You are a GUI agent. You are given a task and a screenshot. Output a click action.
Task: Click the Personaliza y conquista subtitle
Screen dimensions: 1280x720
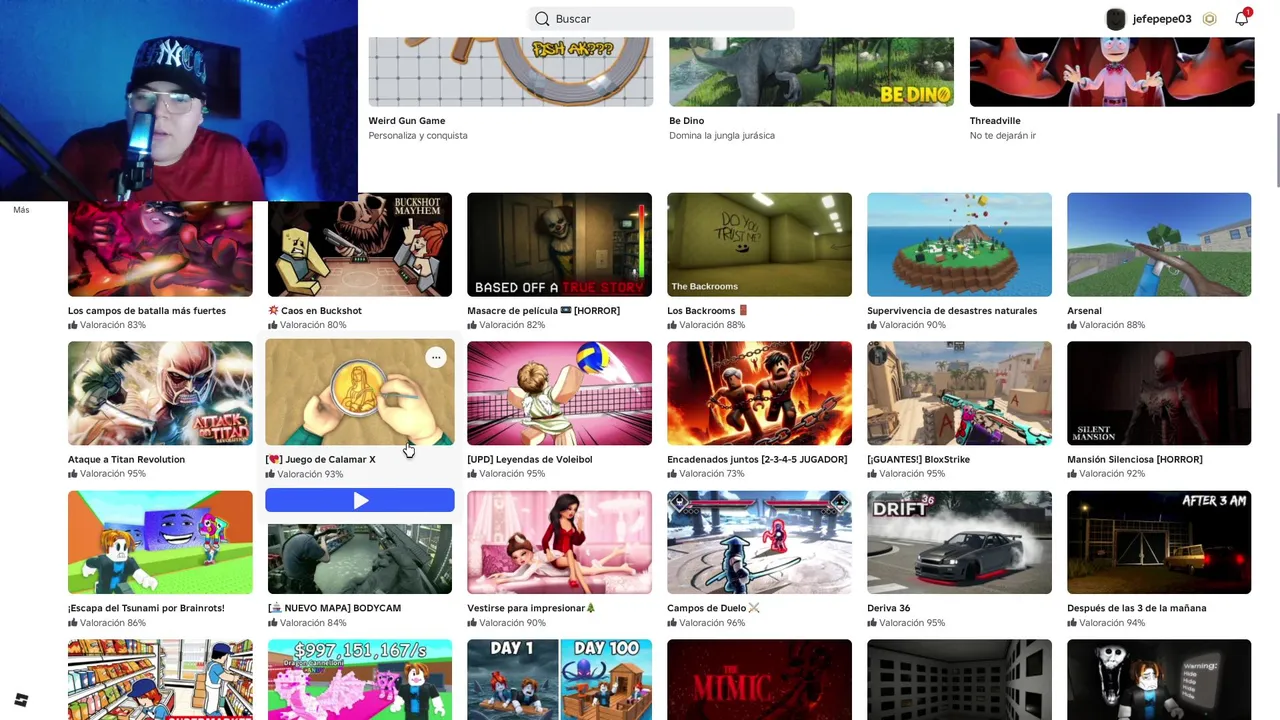coord(418,136)
